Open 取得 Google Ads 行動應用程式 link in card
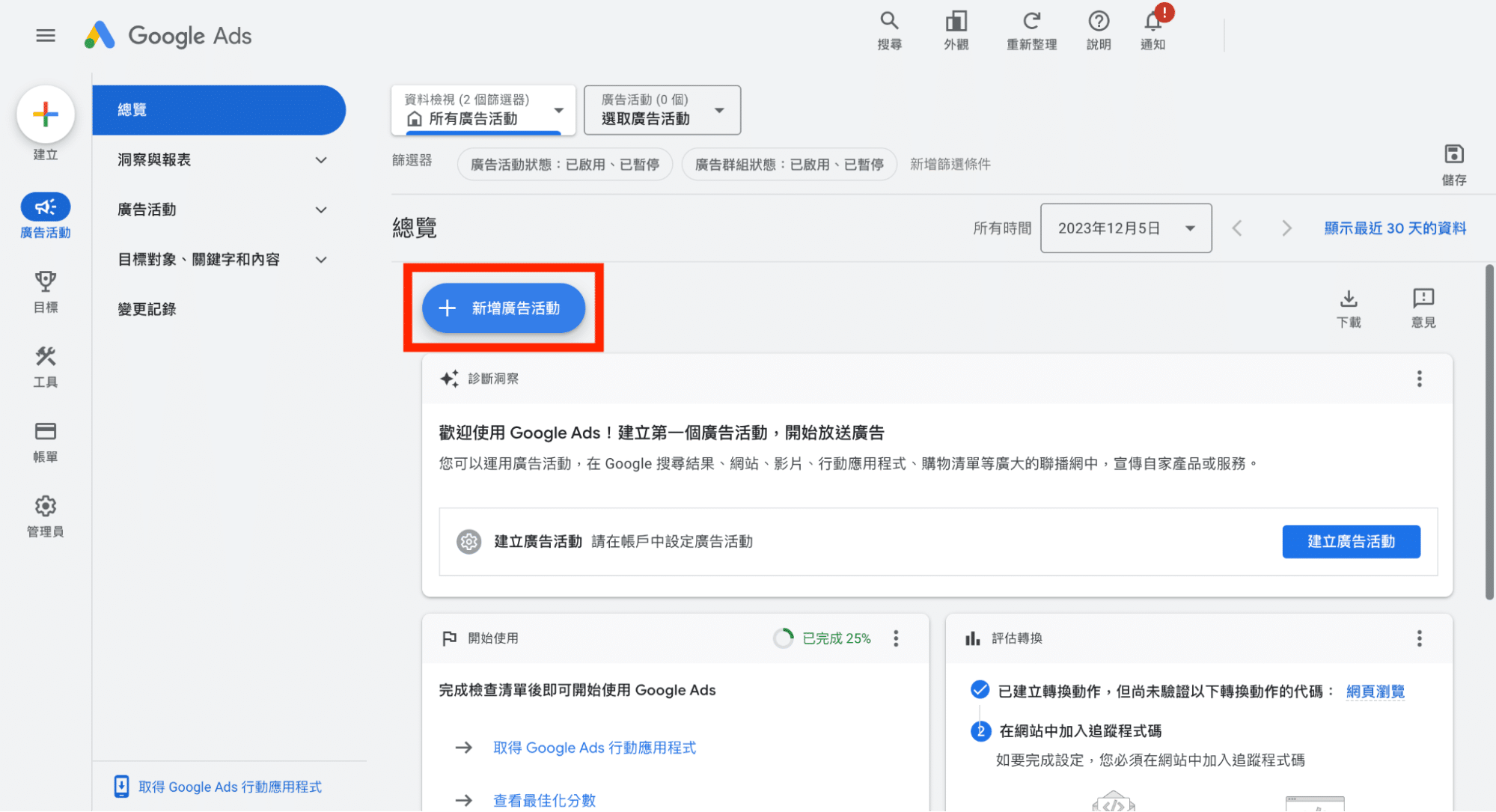Screen dimensions: 1496x812 point(594,748)
